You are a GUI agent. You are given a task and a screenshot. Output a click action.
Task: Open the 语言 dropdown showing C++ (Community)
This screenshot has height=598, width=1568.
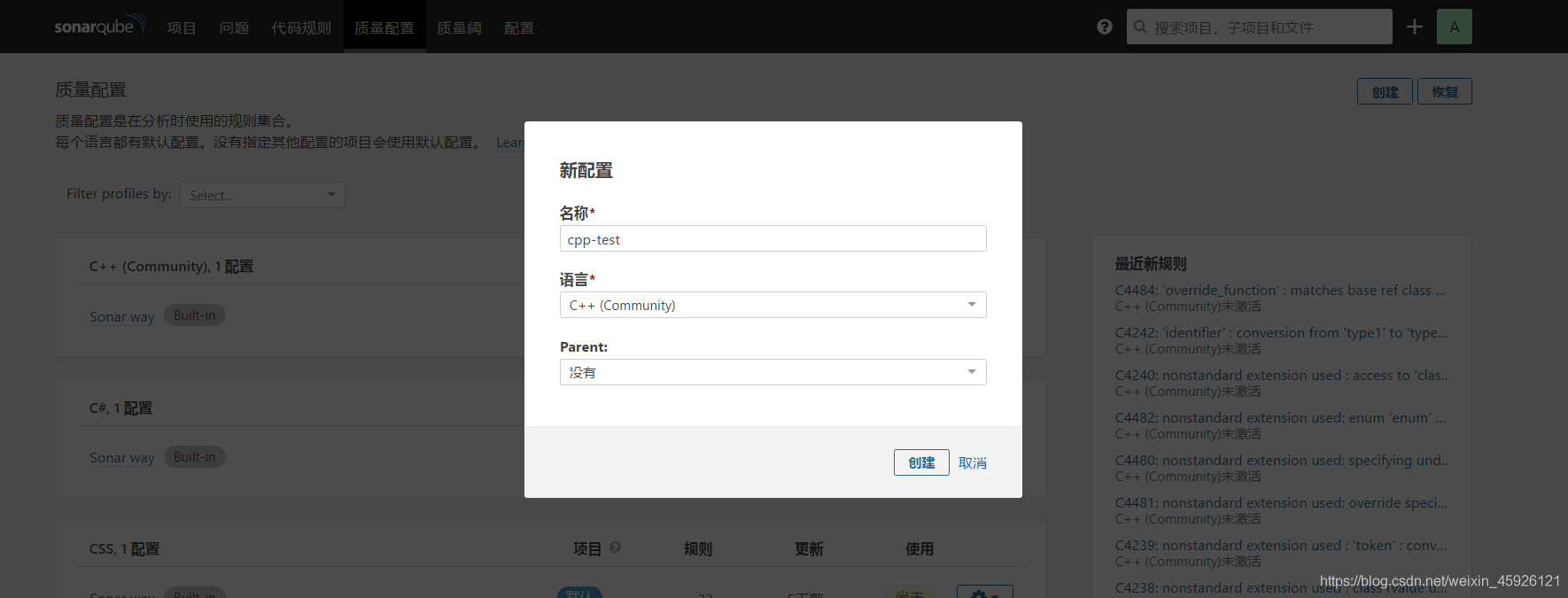click(x=772, y=305)
